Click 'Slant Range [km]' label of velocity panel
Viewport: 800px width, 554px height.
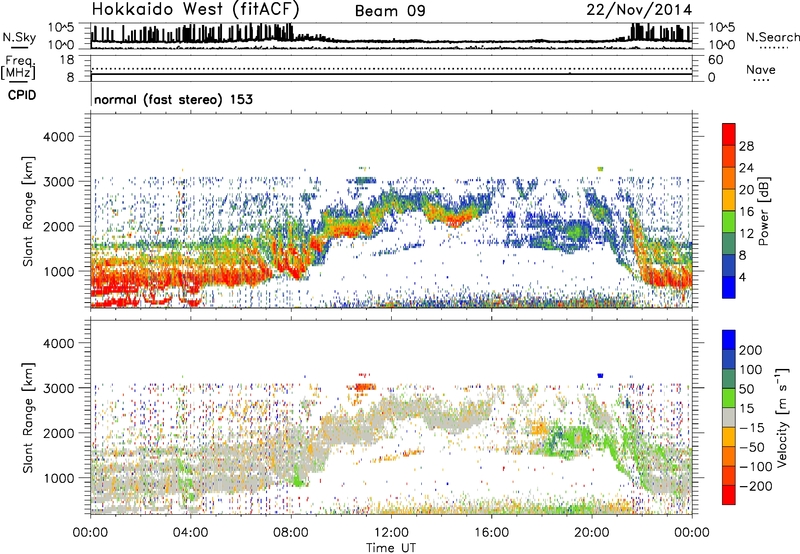pyautogui.click(x=28, y=418)
